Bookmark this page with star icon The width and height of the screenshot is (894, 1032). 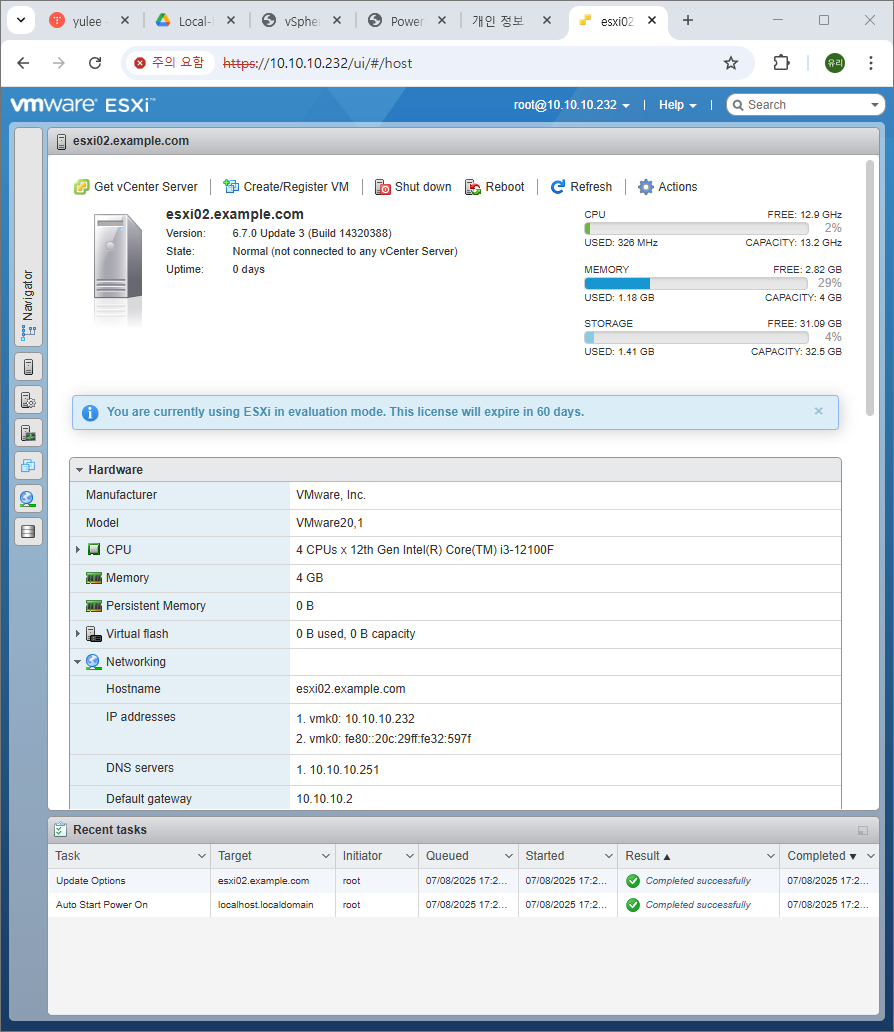point(731,63)
